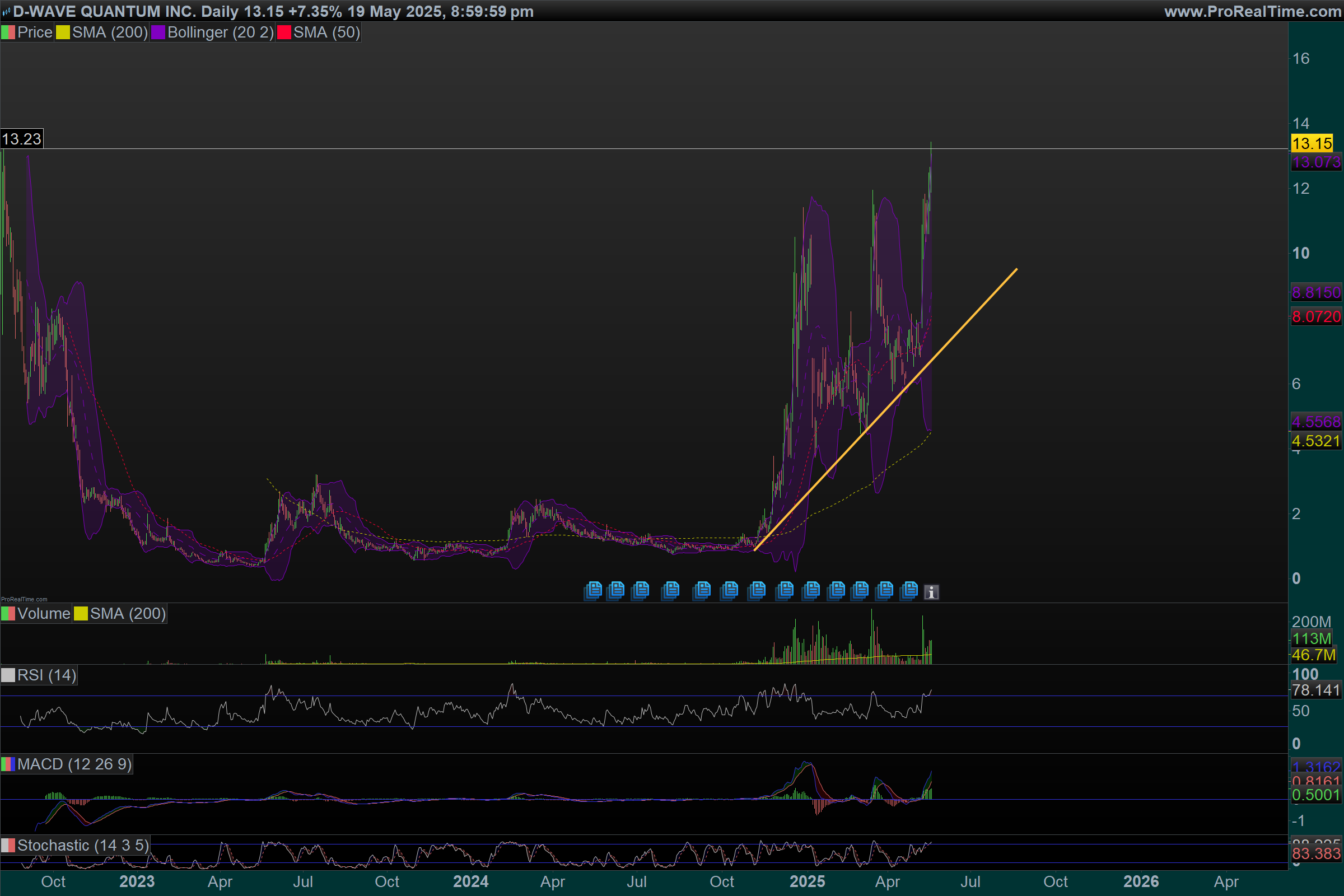Open the Price legend settings
1344x896 pixels.
pyautogui.click(x=34, y=32)
